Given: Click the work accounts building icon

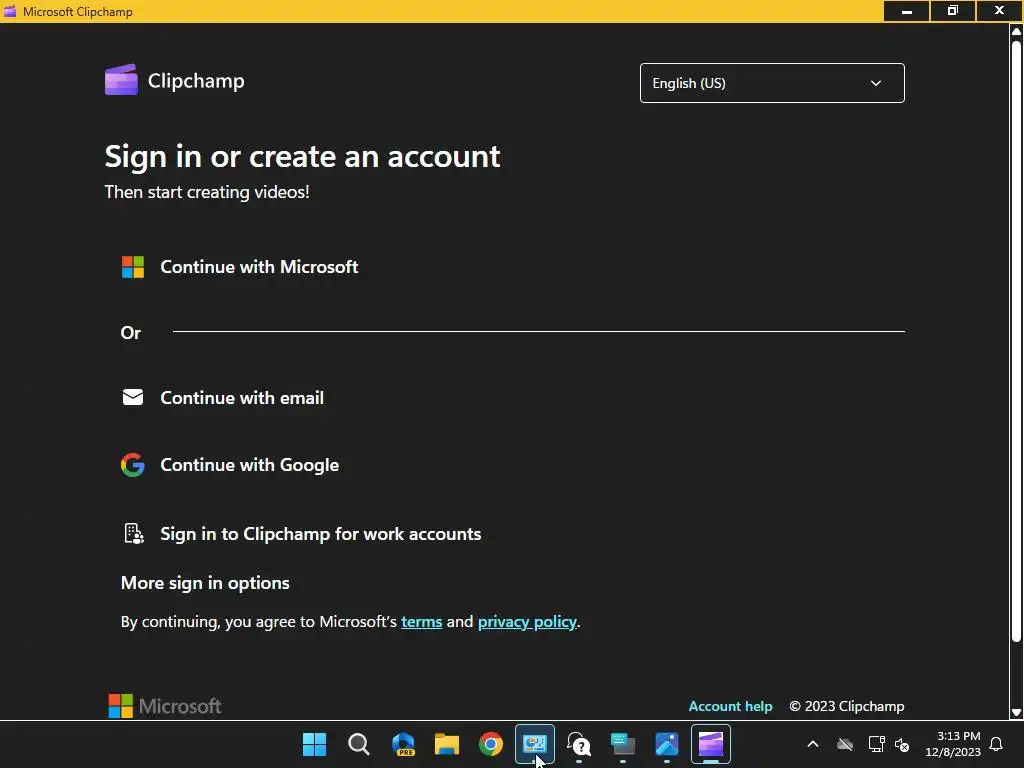Looking at the screenshot, I should (133, 533).
